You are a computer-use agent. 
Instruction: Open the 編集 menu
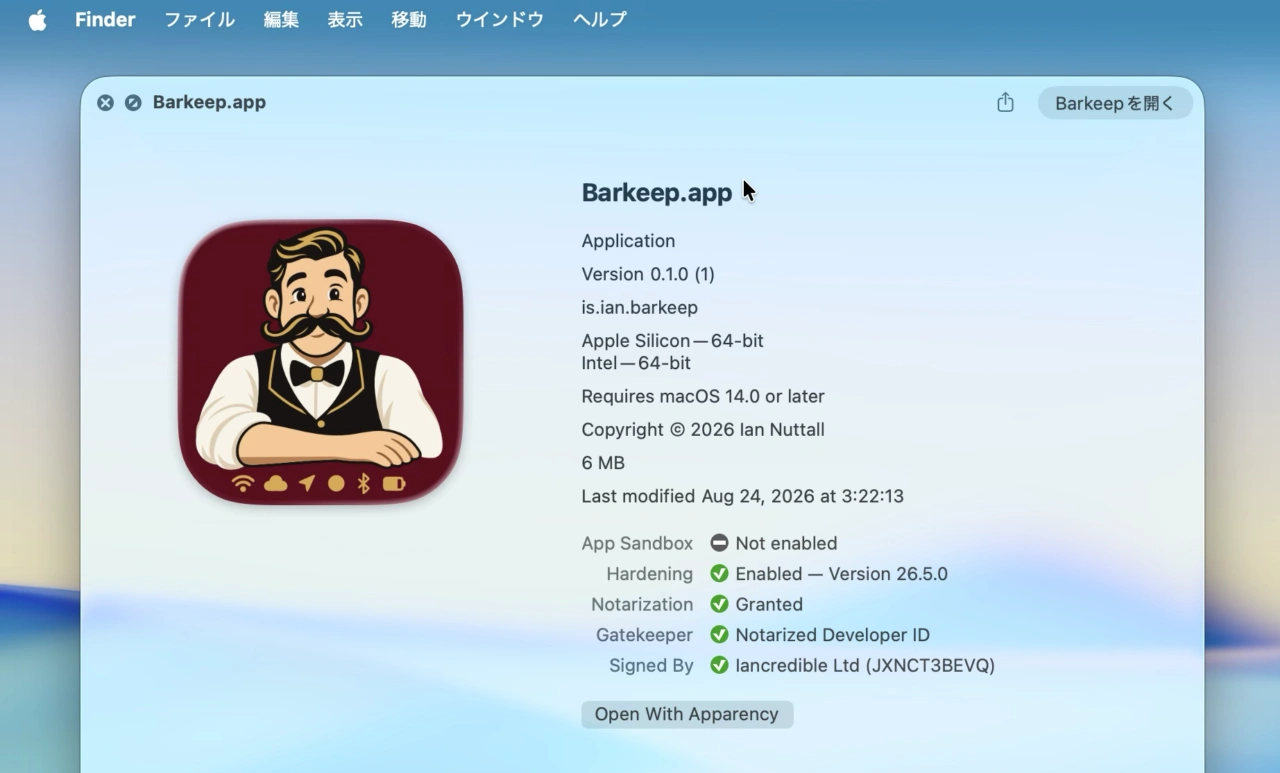coord(281,19)
